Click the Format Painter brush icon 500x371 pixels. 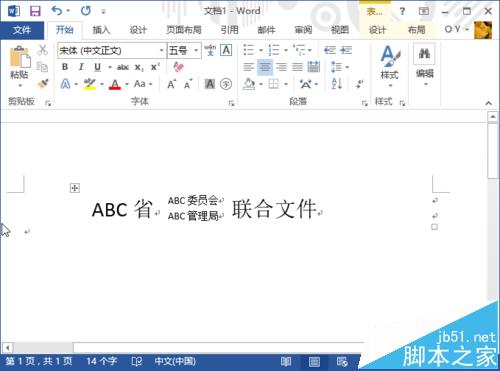click(x=43, y=84)
